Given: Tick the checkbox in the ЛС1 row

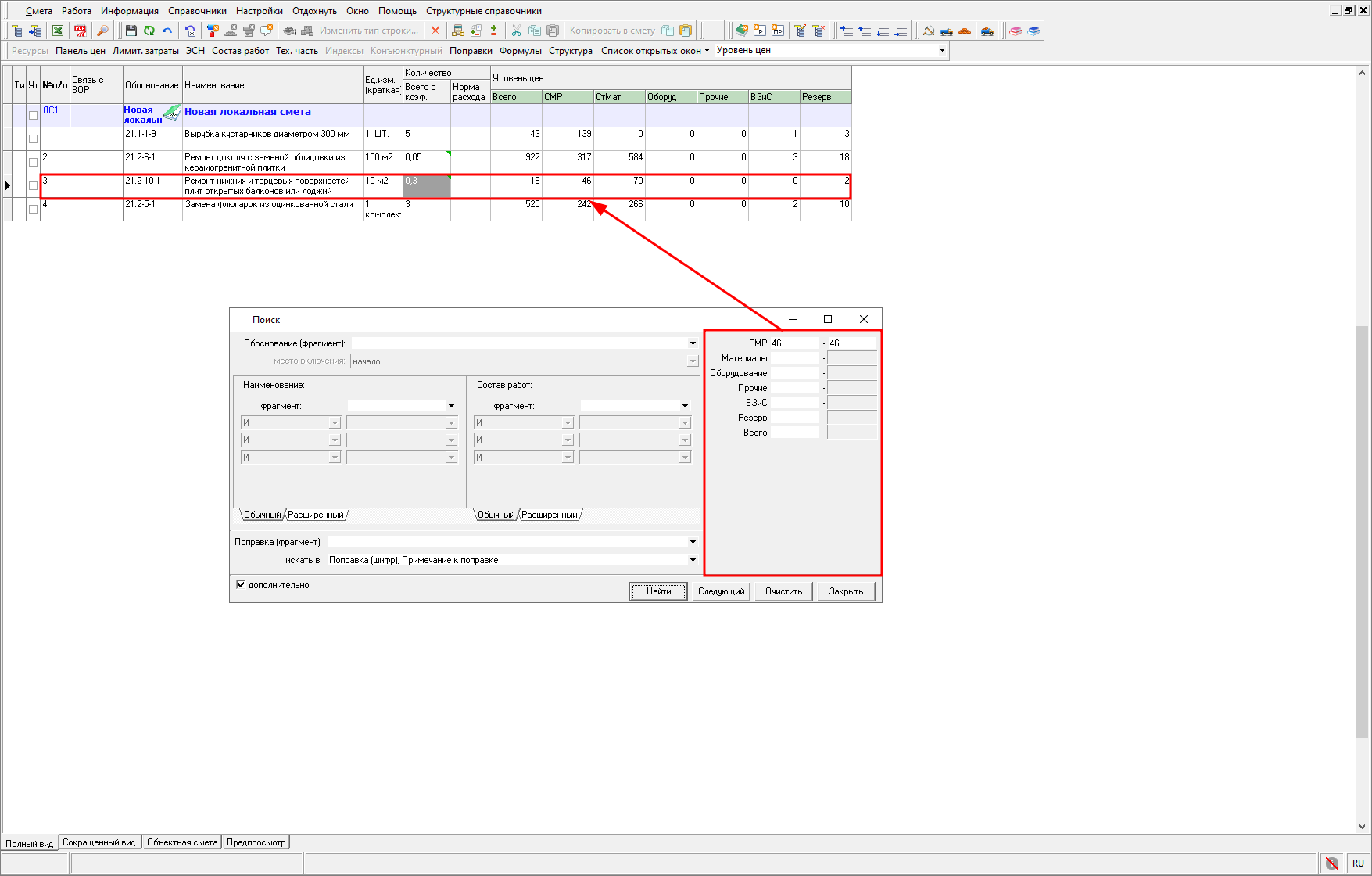Looking at the screenshot, I should pos(33,115).
